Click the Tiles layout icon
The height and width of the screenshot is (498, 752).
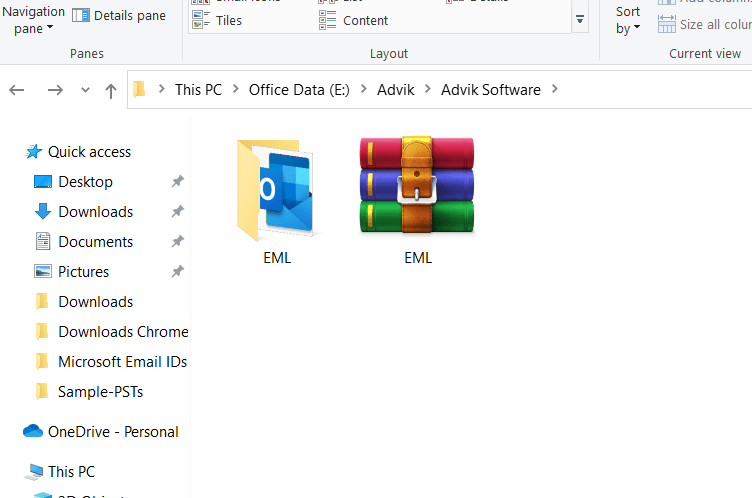click(200, 20)
